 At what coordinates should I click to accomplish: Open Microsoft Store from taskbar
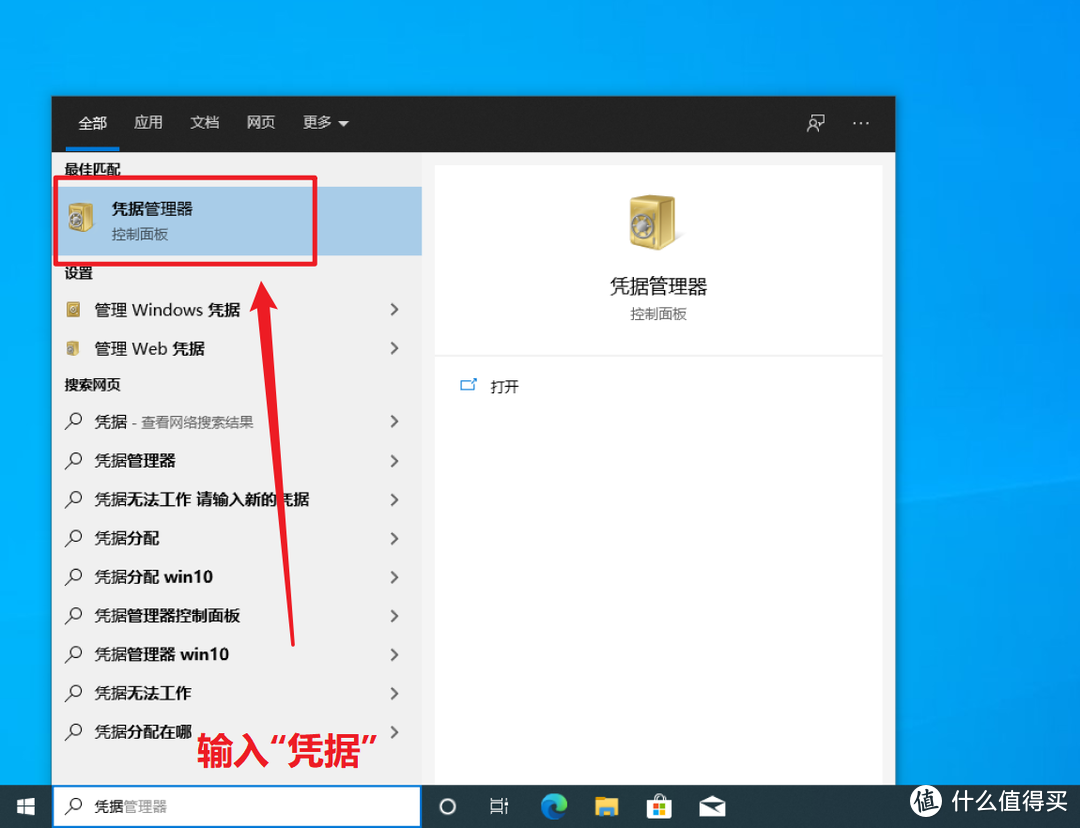[659, 806]
